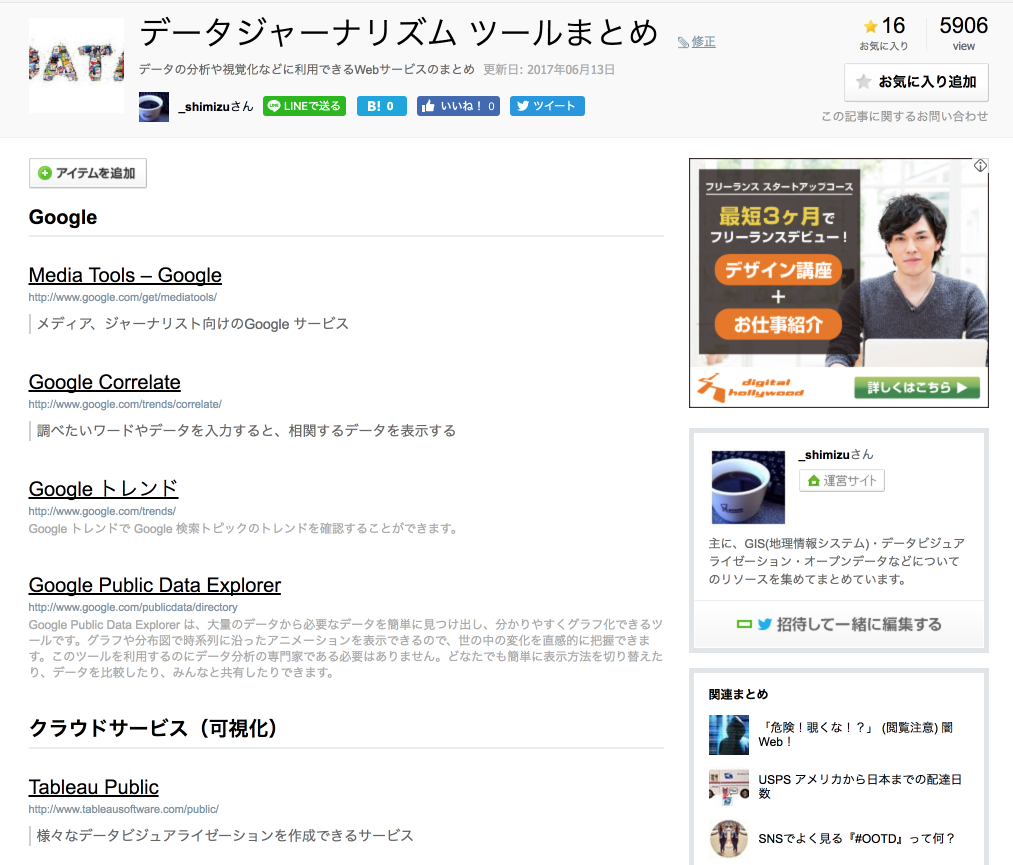This screenshot has width=1013, height=865.
Task: Click Twitter bird icon on ツイート button
Action: (523, 106)
